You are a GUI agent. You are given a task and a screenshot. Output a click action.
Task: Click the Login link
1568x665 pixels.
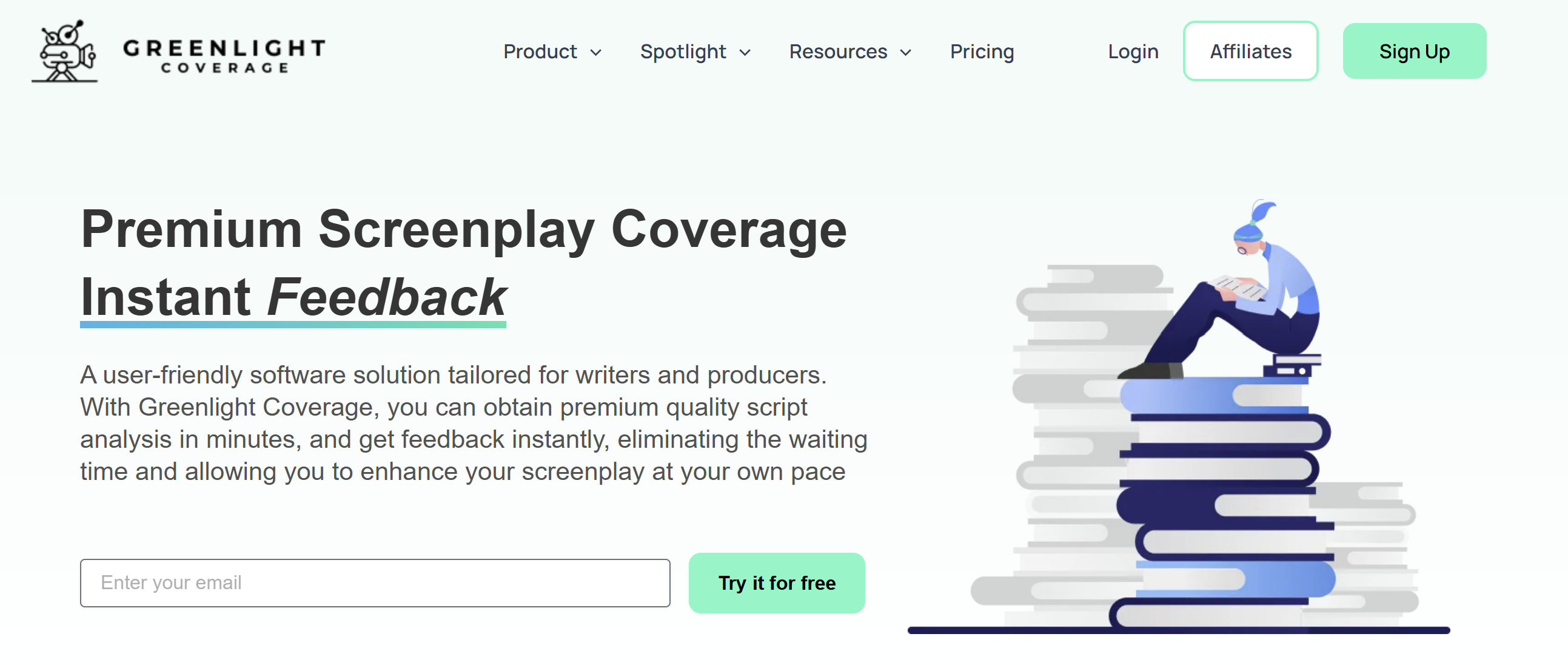tap(1133, 52)
